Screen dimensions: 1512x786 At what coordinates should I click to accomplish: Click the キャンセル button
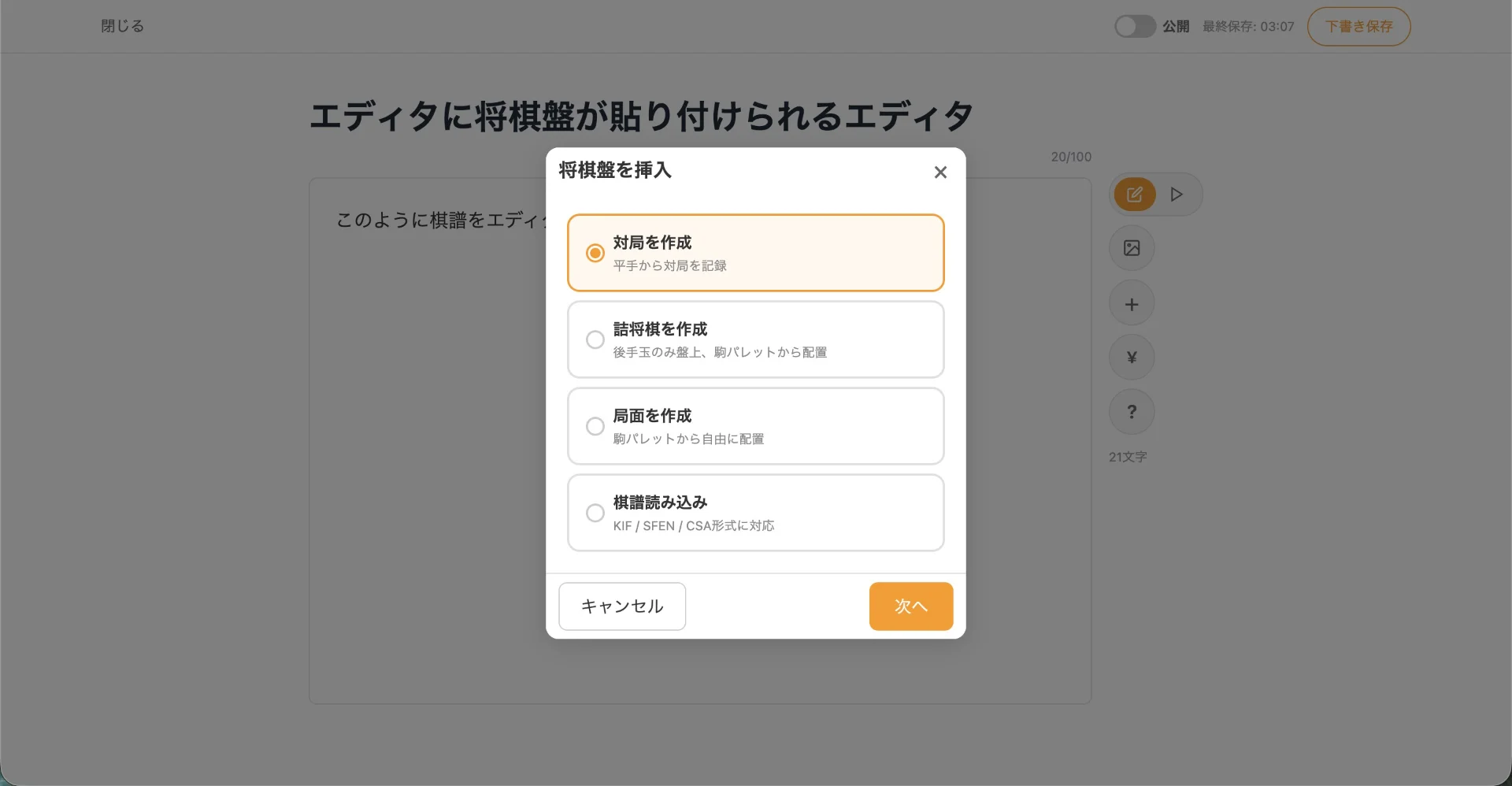[621, 606]
